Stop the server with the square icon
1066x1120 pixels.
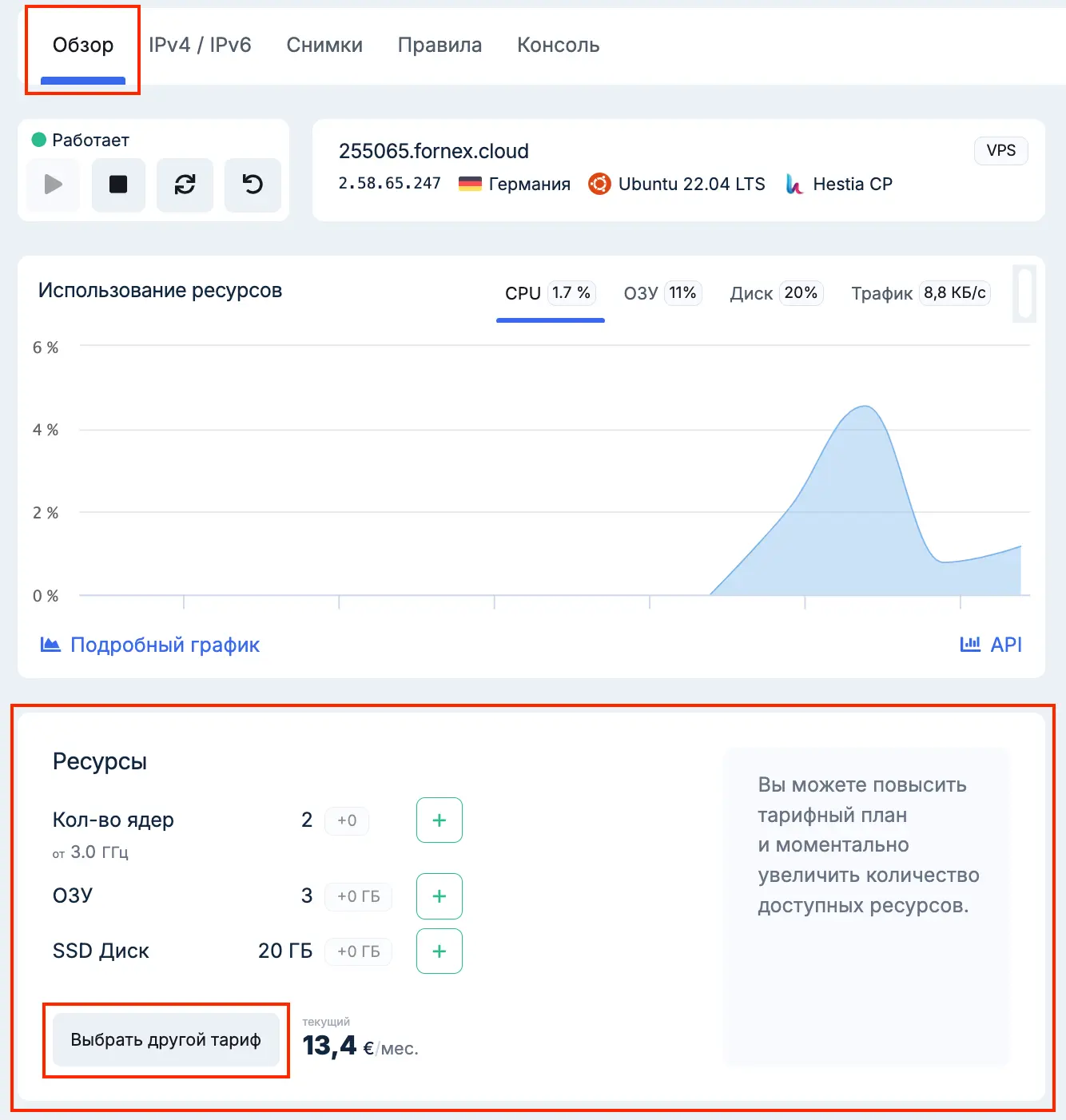tap(118, 185)
